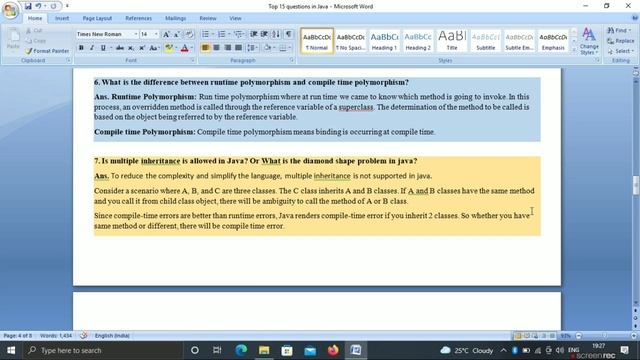
Task: Open File Explorer from the taskbar
Action: 264,350
